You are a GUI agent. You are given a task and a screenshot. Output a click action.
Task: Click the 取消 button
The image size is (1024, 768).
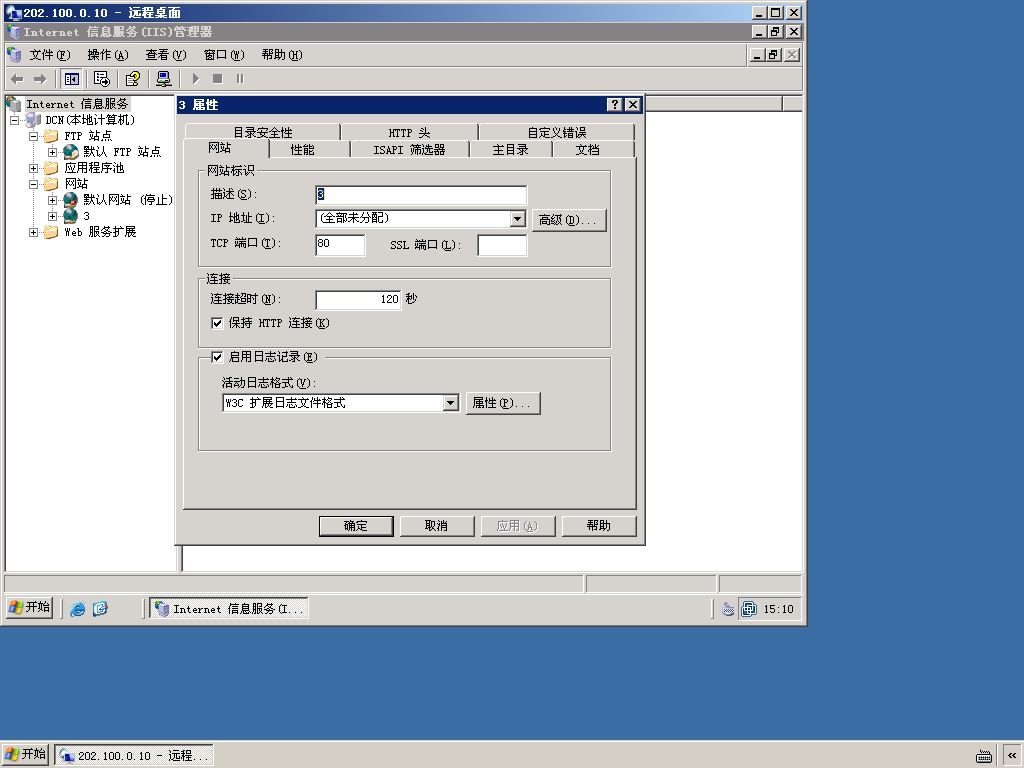(x=436, y=526)
